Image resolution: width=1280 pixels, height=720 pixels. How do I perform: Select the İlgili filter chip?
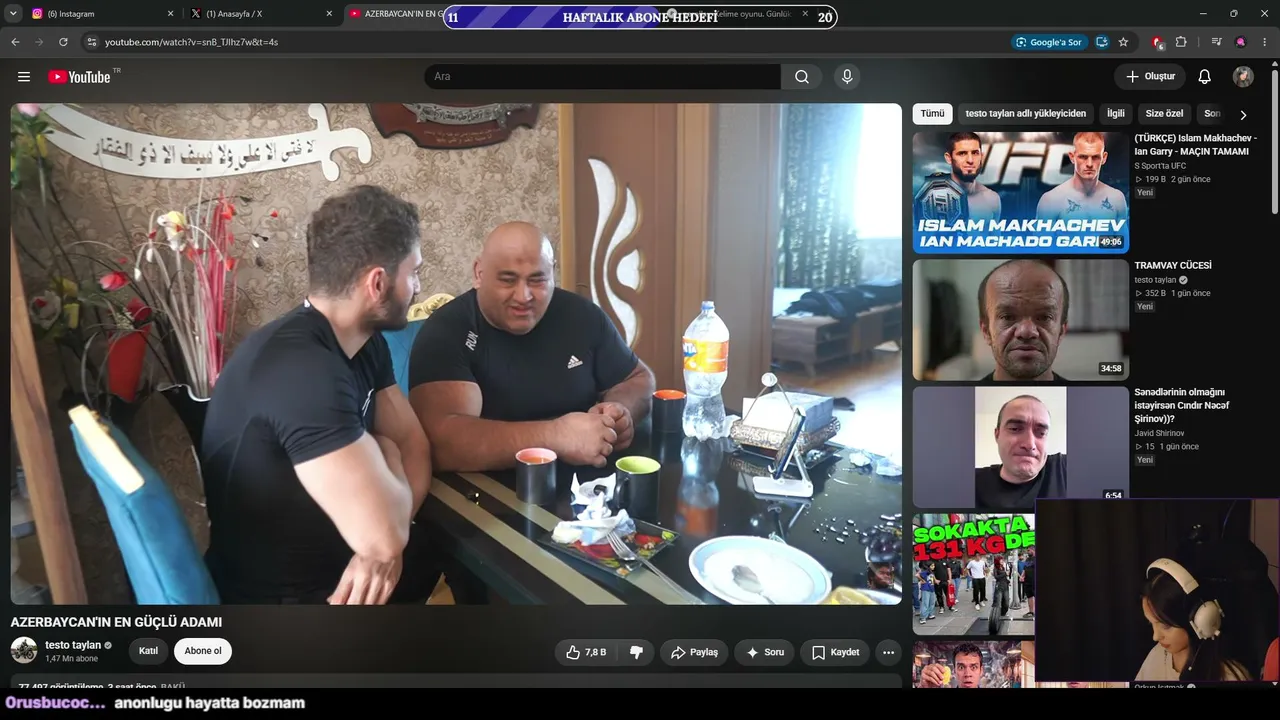pos(1115,114)
